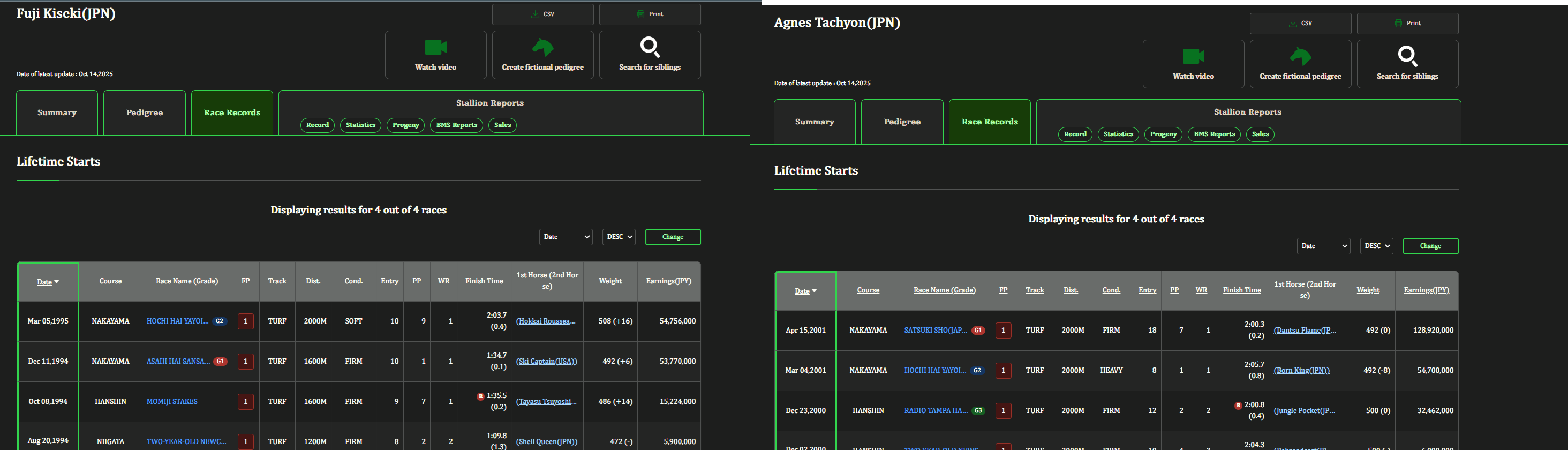Screen dimensions: 1568x450
Task: Click the red record icon beside Agnes Tachyon's 2:00.8 time
Action: point(1238,406)
